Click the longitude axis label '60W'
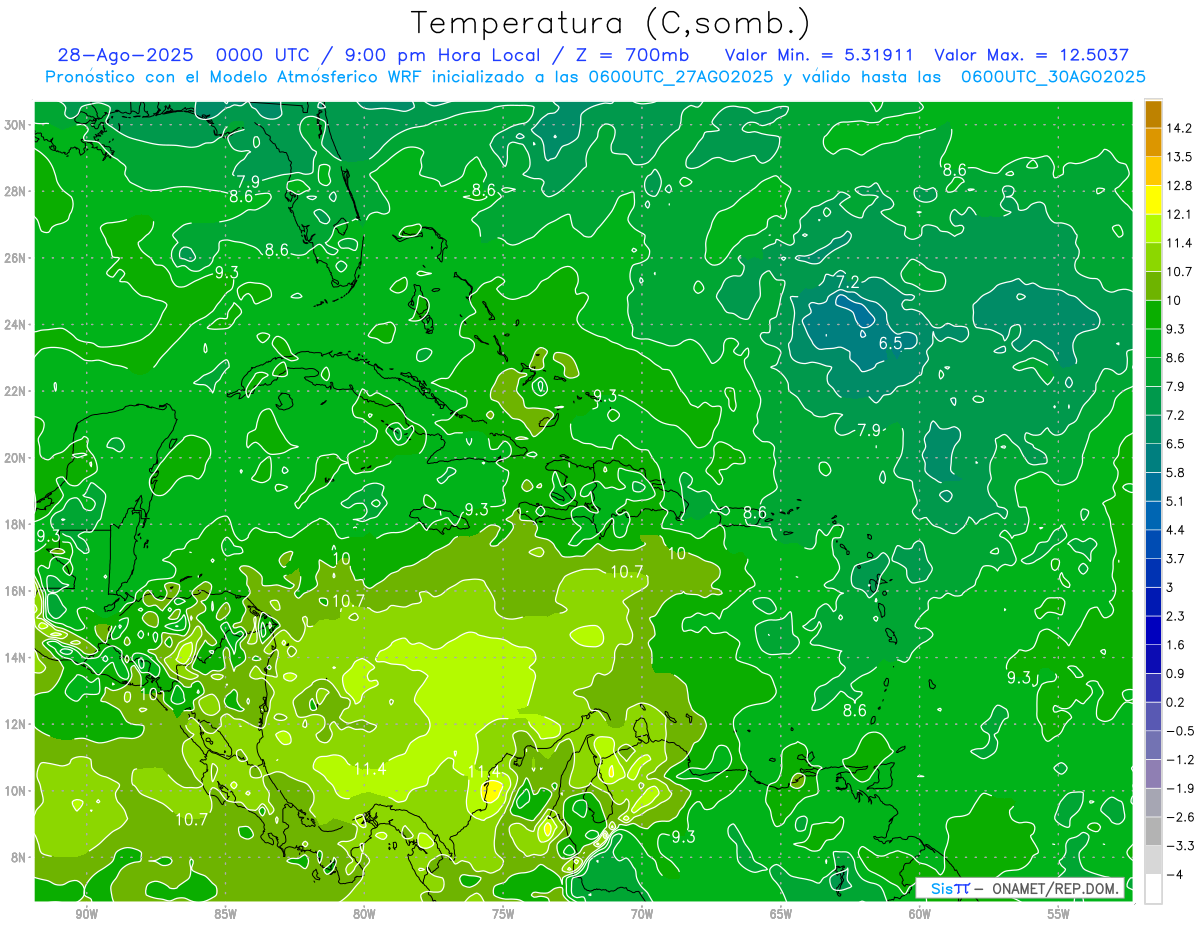This screenshot has width=1200, height=927. click(x=920, y=914)
